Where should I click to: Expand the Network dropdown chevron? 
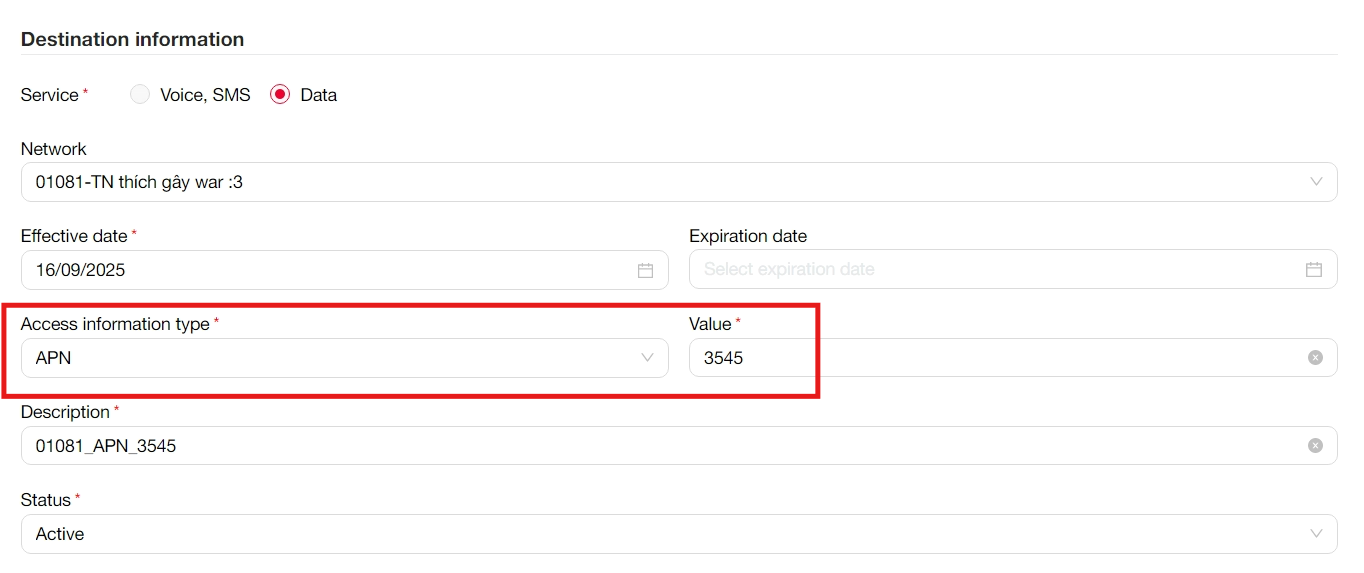click(1316, 182)
